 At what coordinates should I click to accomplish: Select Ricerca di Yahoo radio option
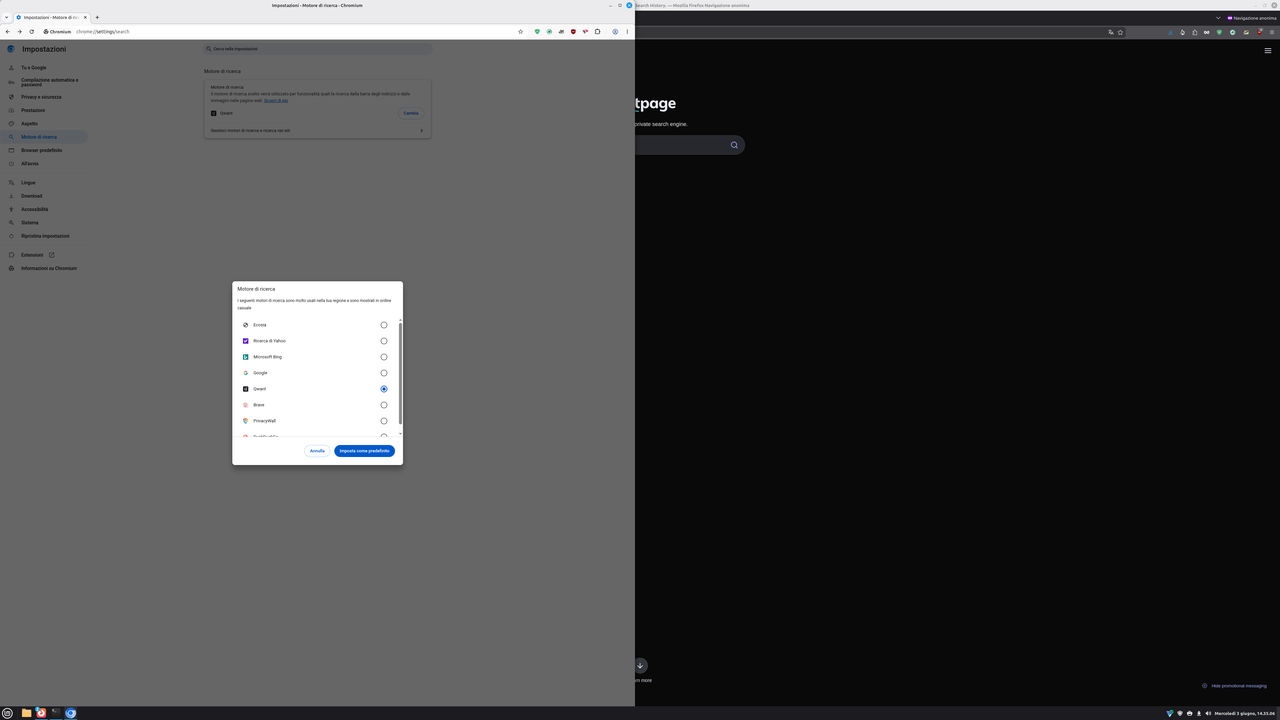click(384, 341)
